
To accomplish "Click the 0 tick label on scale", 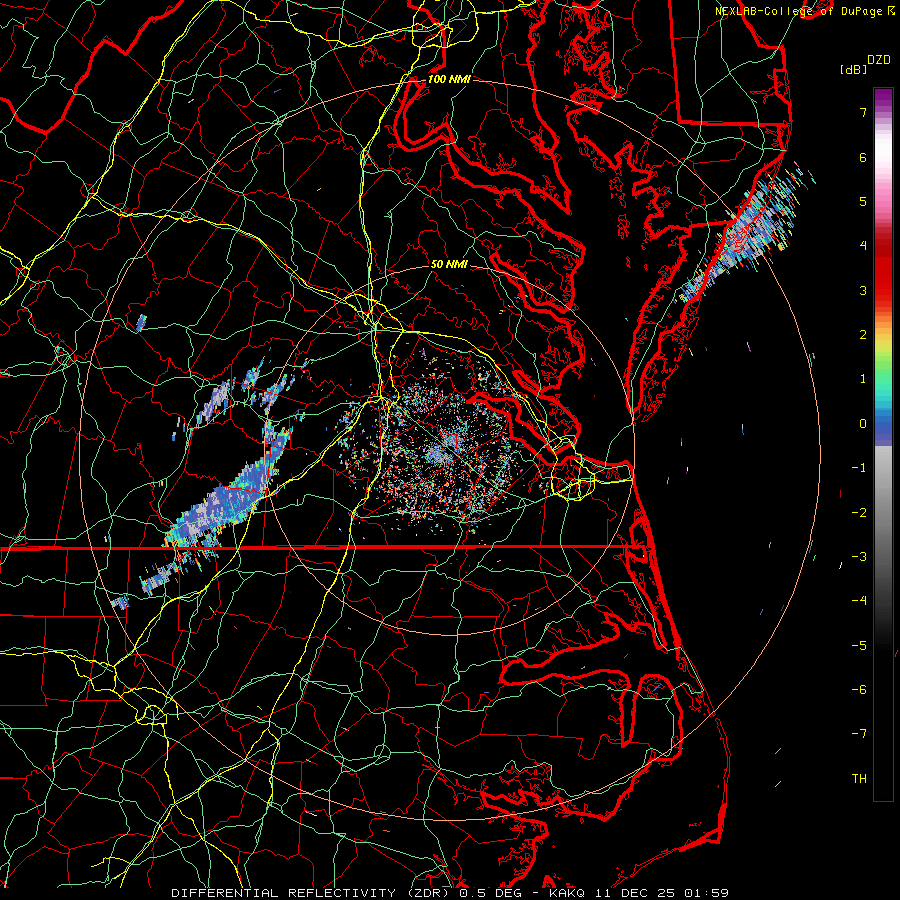I will [x=863, y=424].
